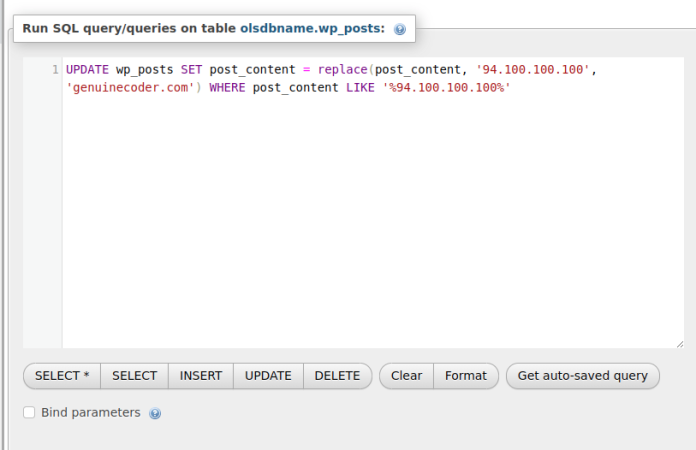Click the UPDATE template button

pyautogui.click(x=268, y=376)
